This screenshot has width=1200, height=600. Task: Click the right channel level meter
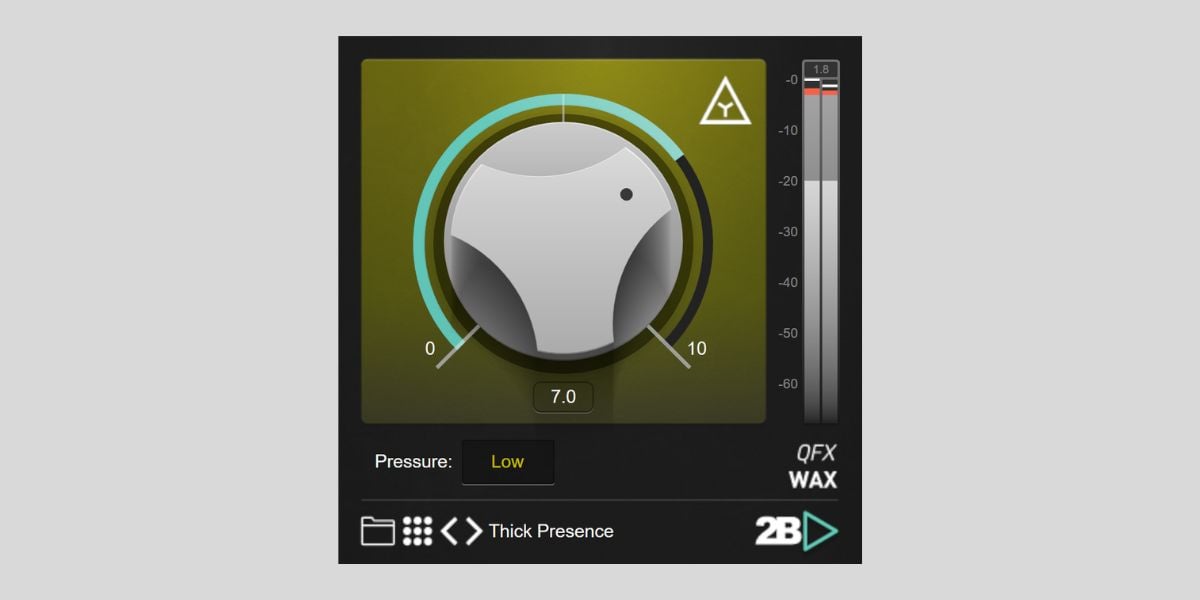(x=830, y=250)
